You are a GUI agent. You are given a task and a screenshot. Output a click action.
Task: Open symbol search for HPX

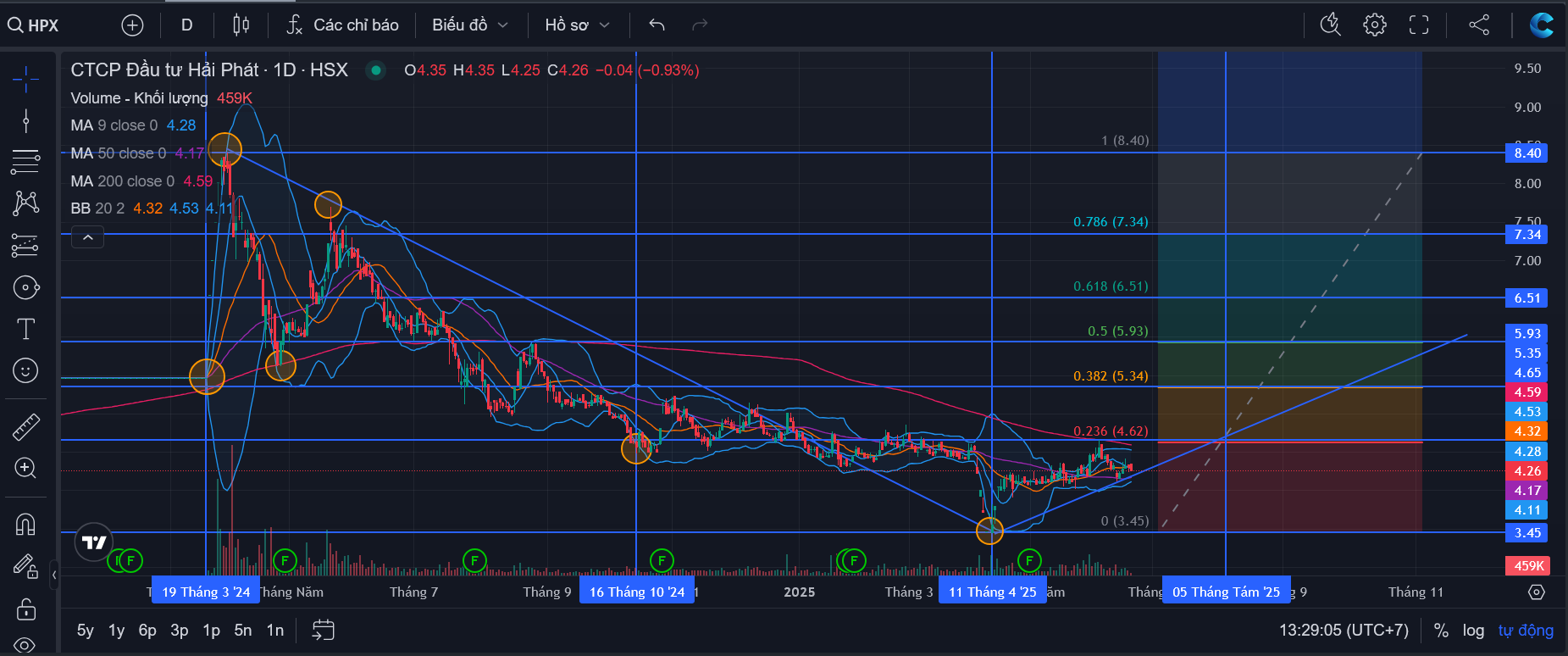[x=34, y=25]
